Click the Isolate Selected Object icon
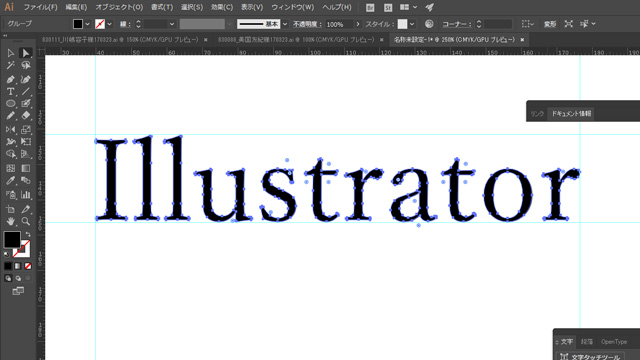 point(569,24)
